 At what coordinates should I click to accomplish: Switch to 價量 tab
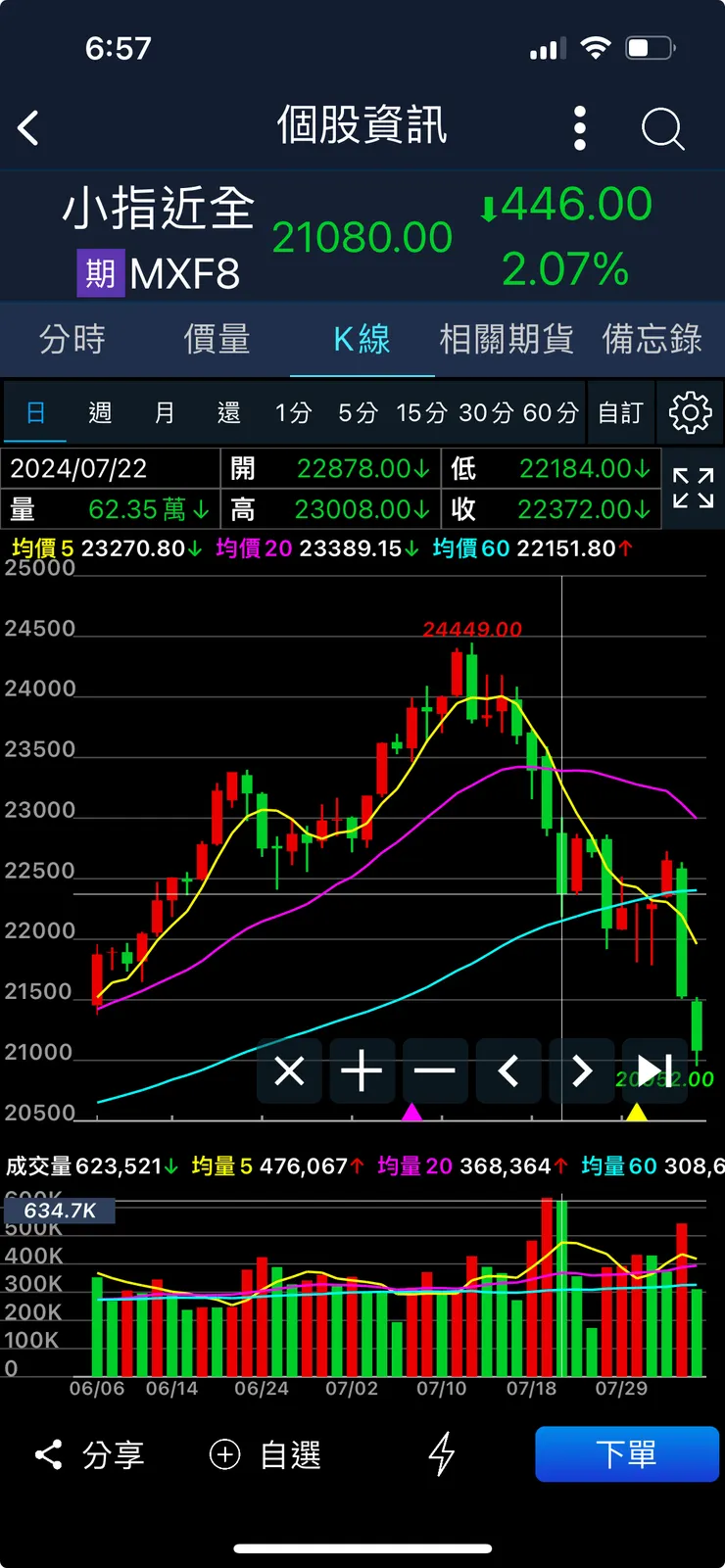pyautogui.click(x=217, y=339)
